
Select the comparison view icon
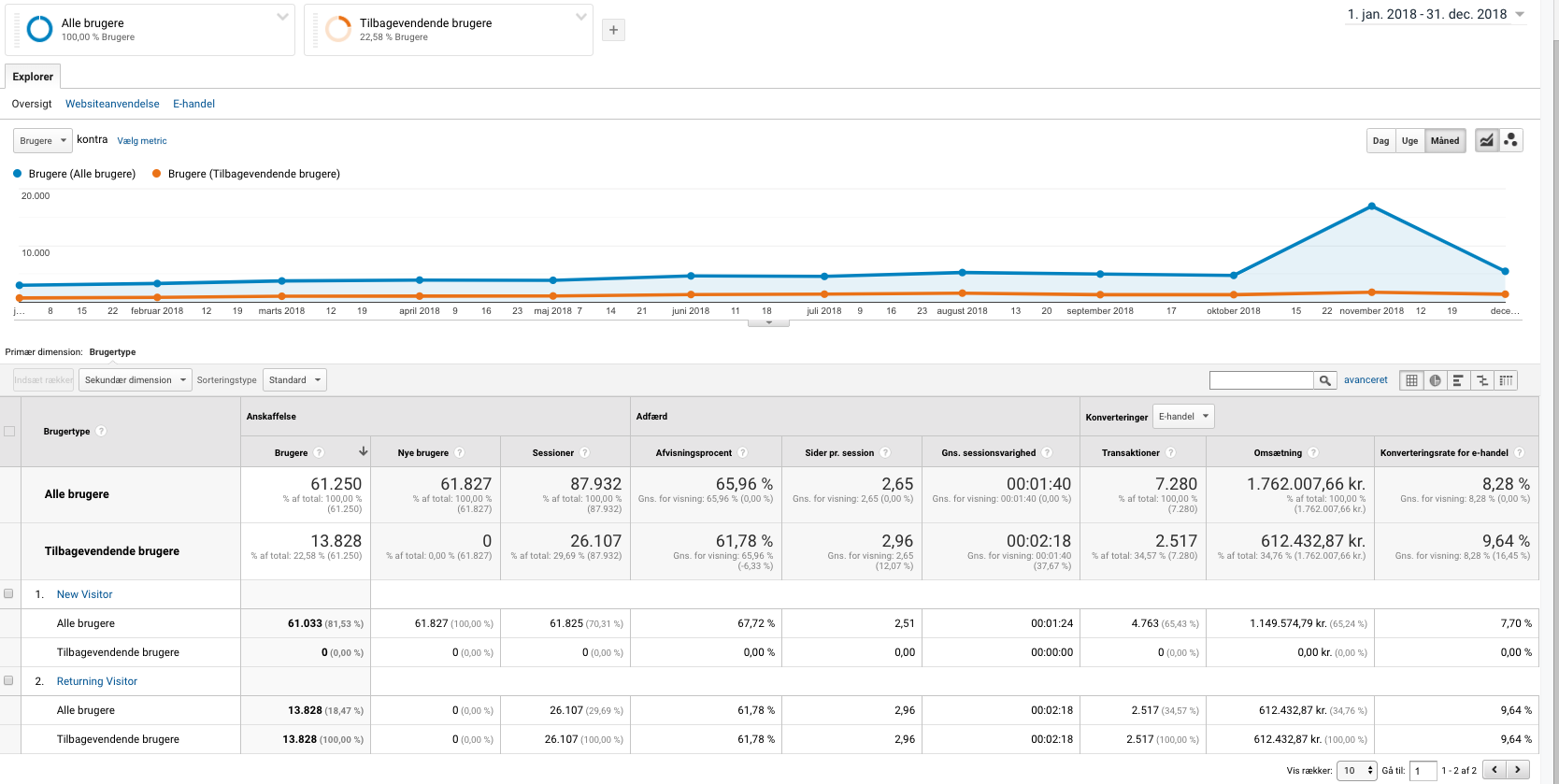pyautogui.click(x=1482, y=380)
